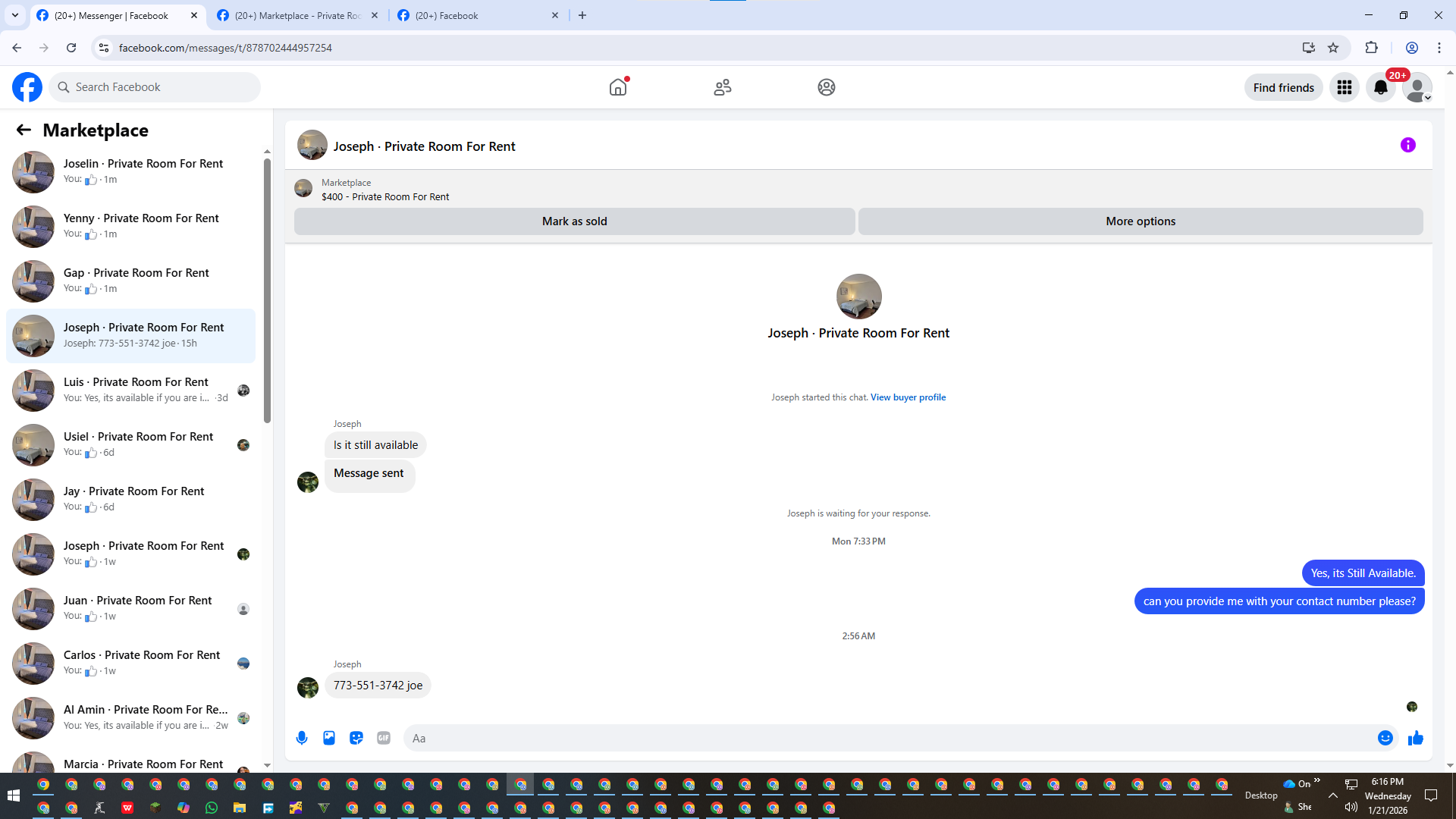Send a thumbs-up like
1456x819 pixels.
(1415, 738)
